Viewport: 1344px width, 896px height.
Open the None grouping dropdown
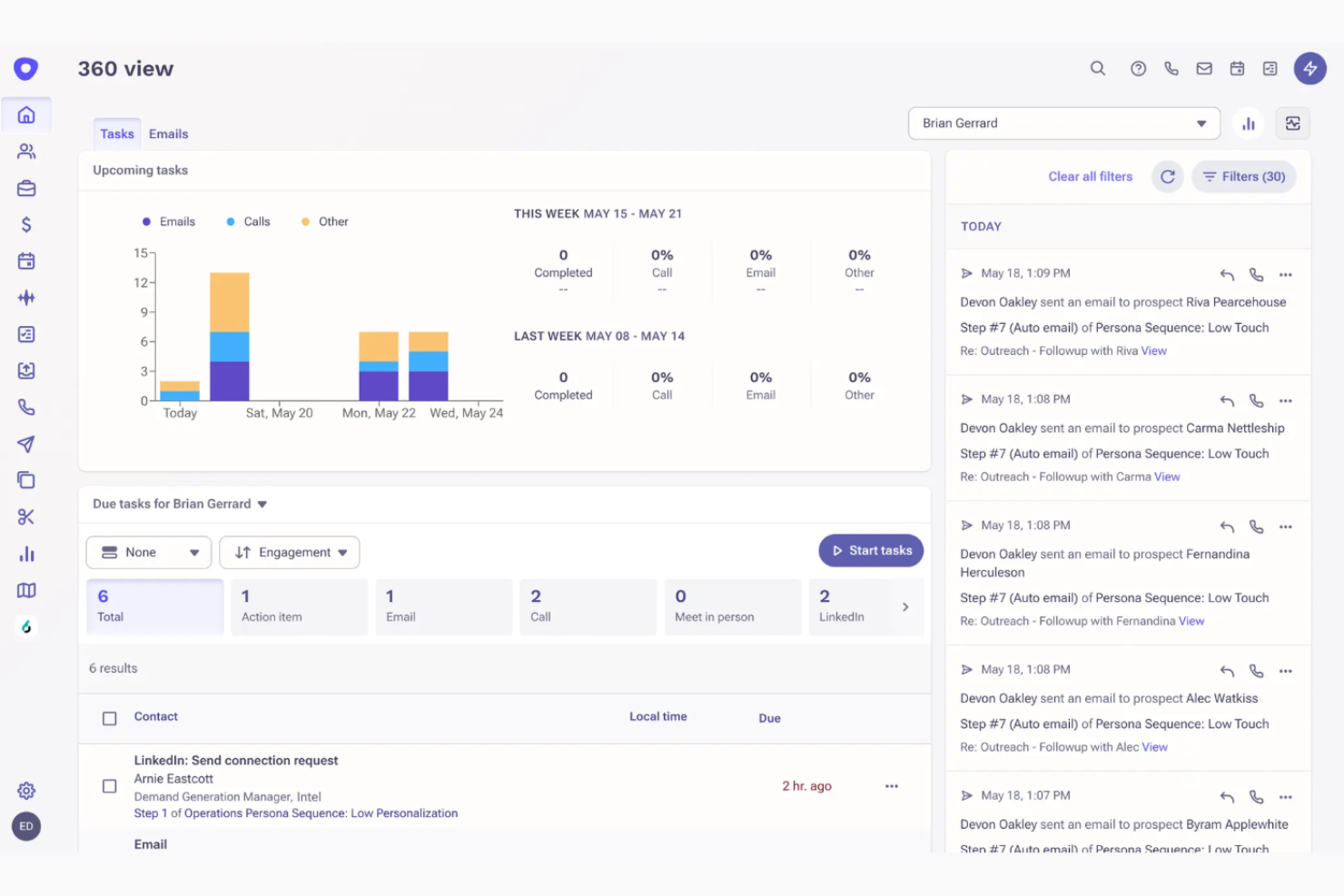(149, 552)
